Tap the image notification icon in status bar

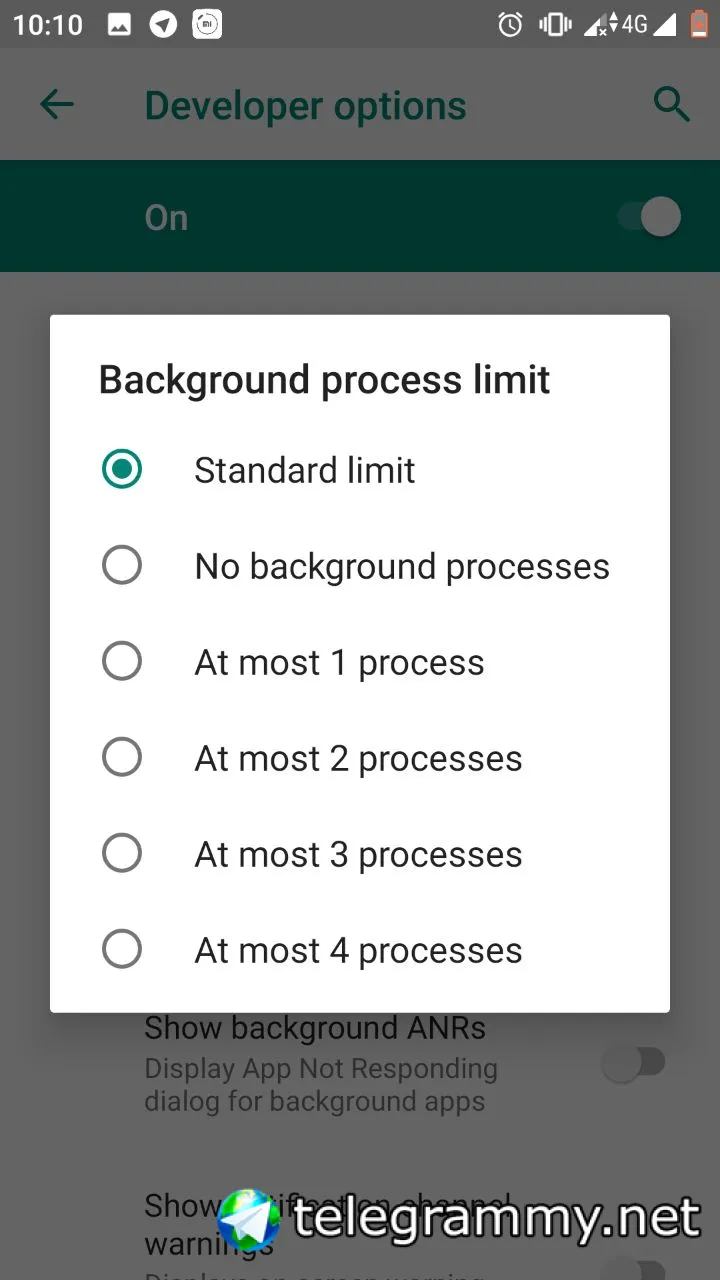120,25
